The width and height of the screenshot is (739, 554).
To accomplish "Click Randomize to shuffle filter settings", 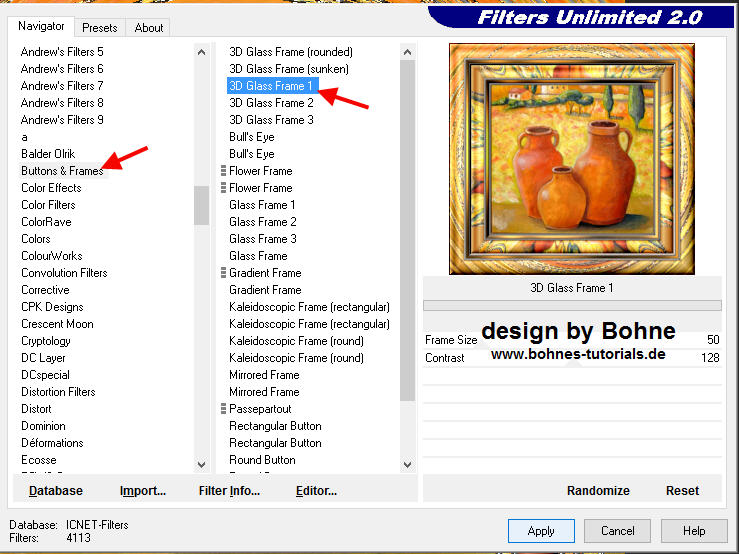I will tap(598, 491).
